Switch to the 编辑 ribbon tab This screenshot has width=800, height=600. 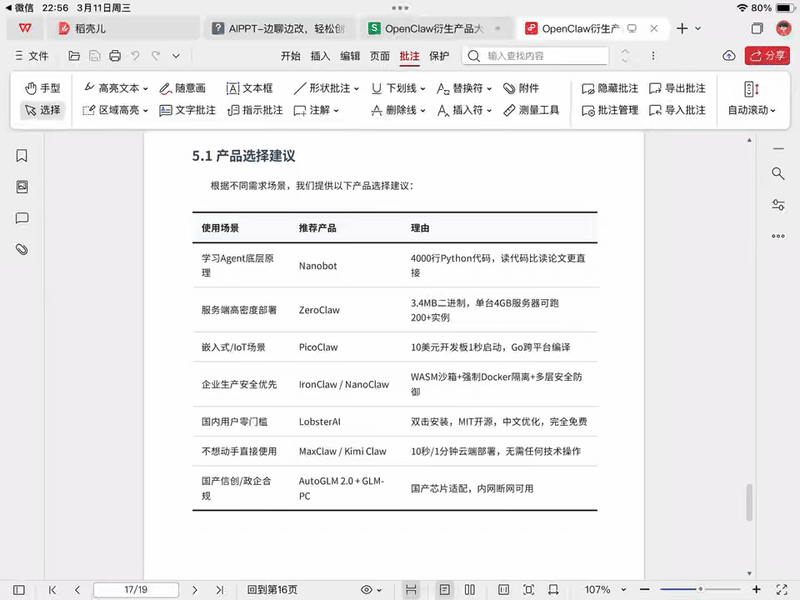(x=350, y=56)
